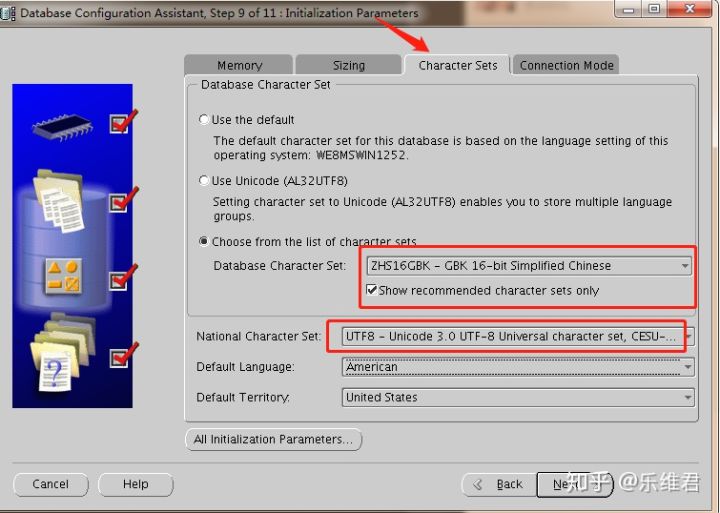Select 'Use Unicode (AL32UTF8)' radio option

click(204, 180)
